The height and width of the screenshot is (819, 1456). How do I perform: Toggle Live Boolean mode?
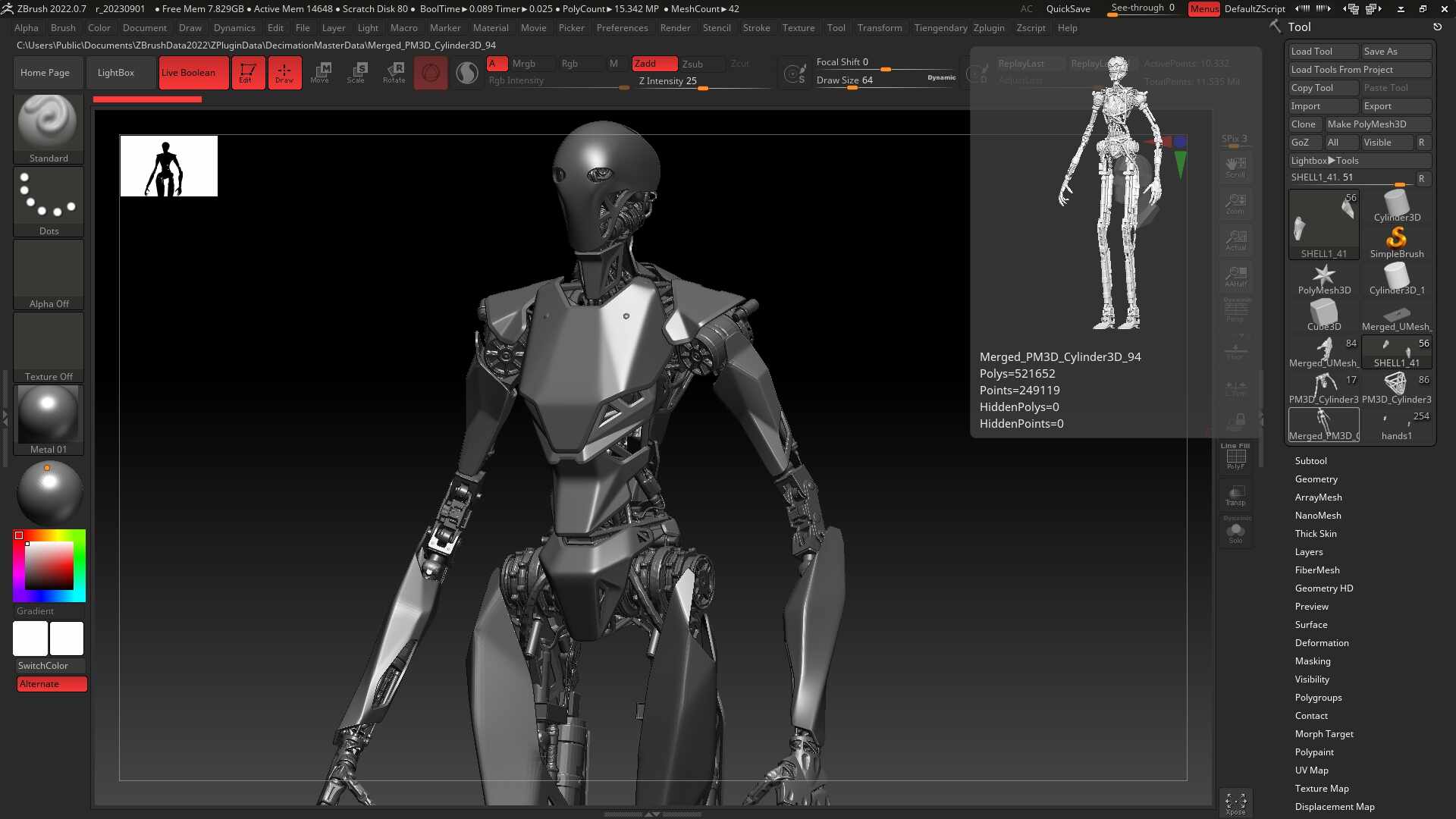point(194,73)
